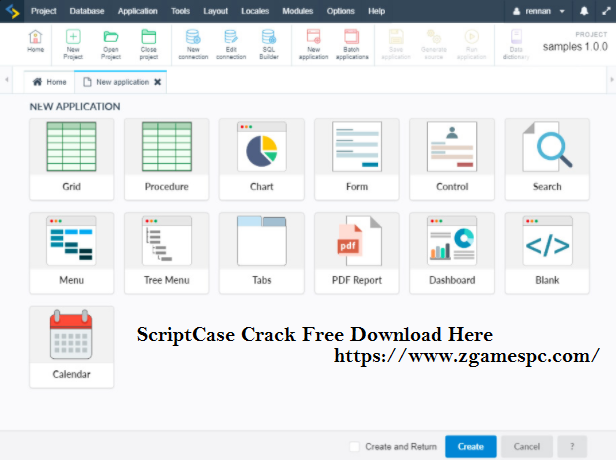The width and height of the screenshot is (616, 460).
Task: Click the Cancel button
Action: (527, 447)
